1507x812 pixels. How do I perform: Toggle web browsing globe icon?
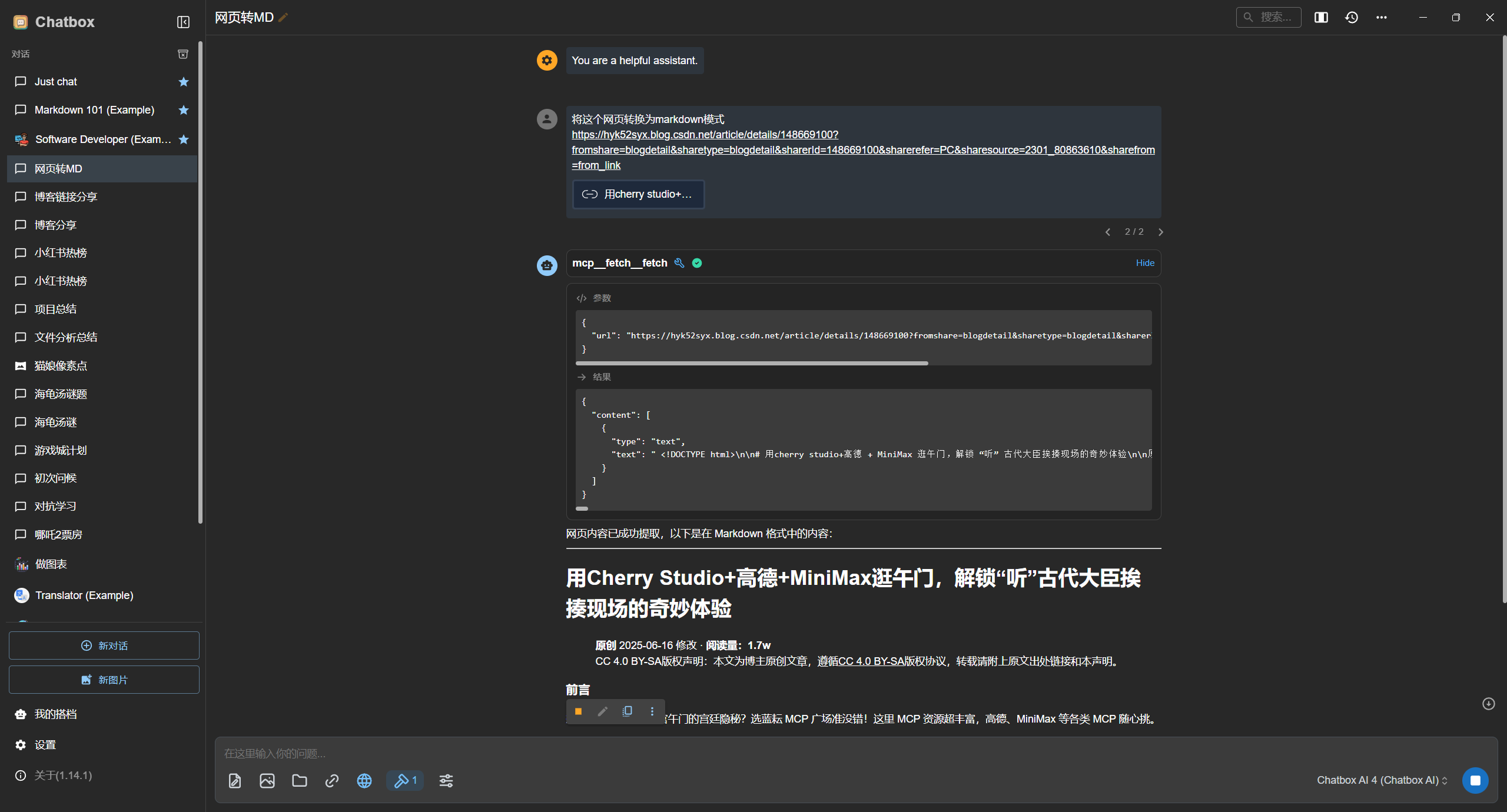click(x=364, y=781)
